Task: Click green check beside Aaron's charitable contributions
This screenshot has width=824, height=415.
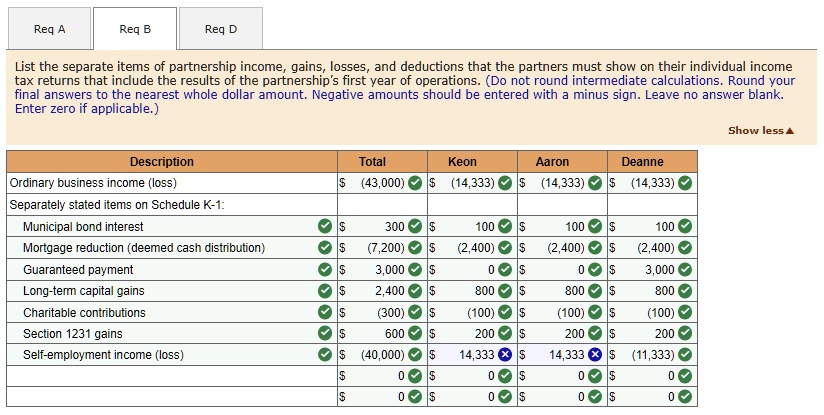Action: 594,312
